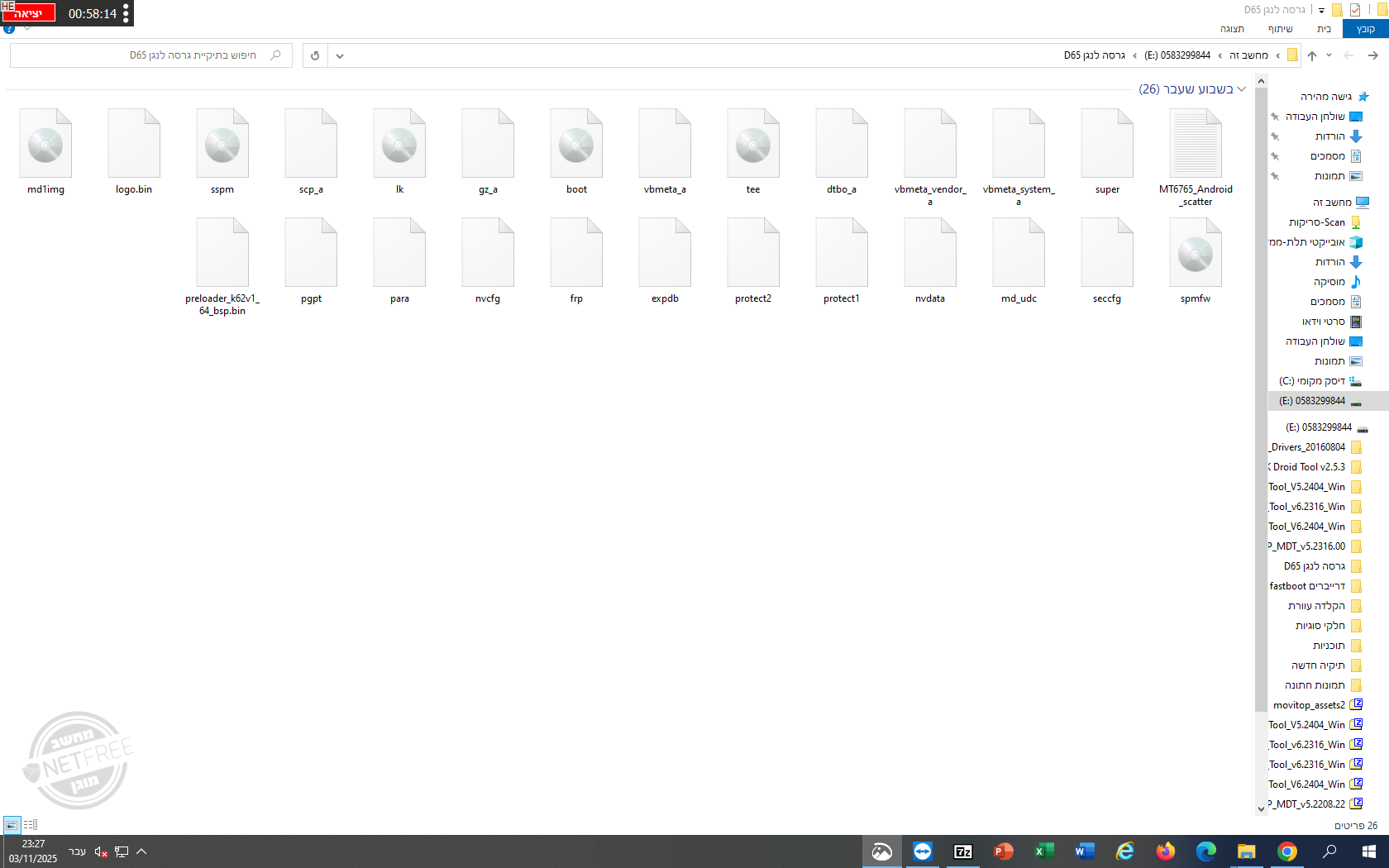Launch Firefox from the taskbar
The width and height of the screenshot is (1389, 868).
click(x=1166, y=851)
